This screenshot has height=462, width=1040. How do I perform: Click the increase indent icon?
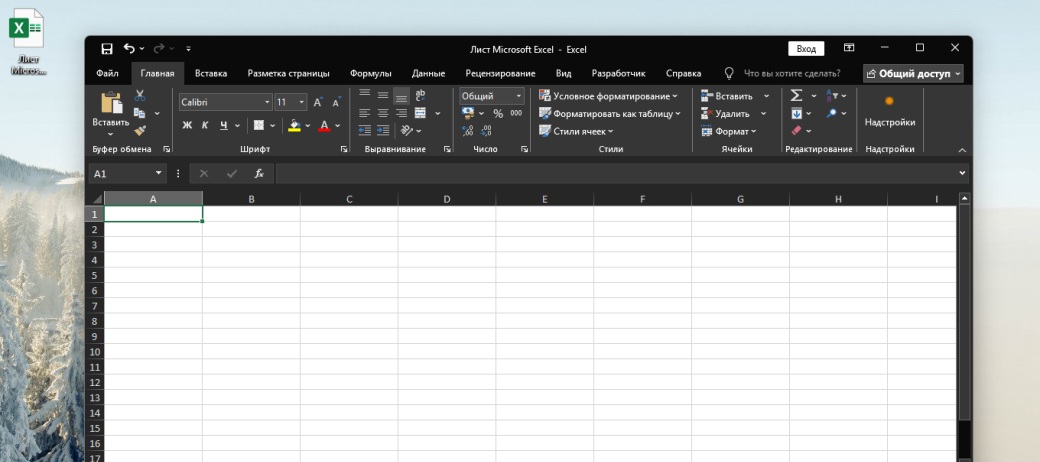[x=384, y=130]
